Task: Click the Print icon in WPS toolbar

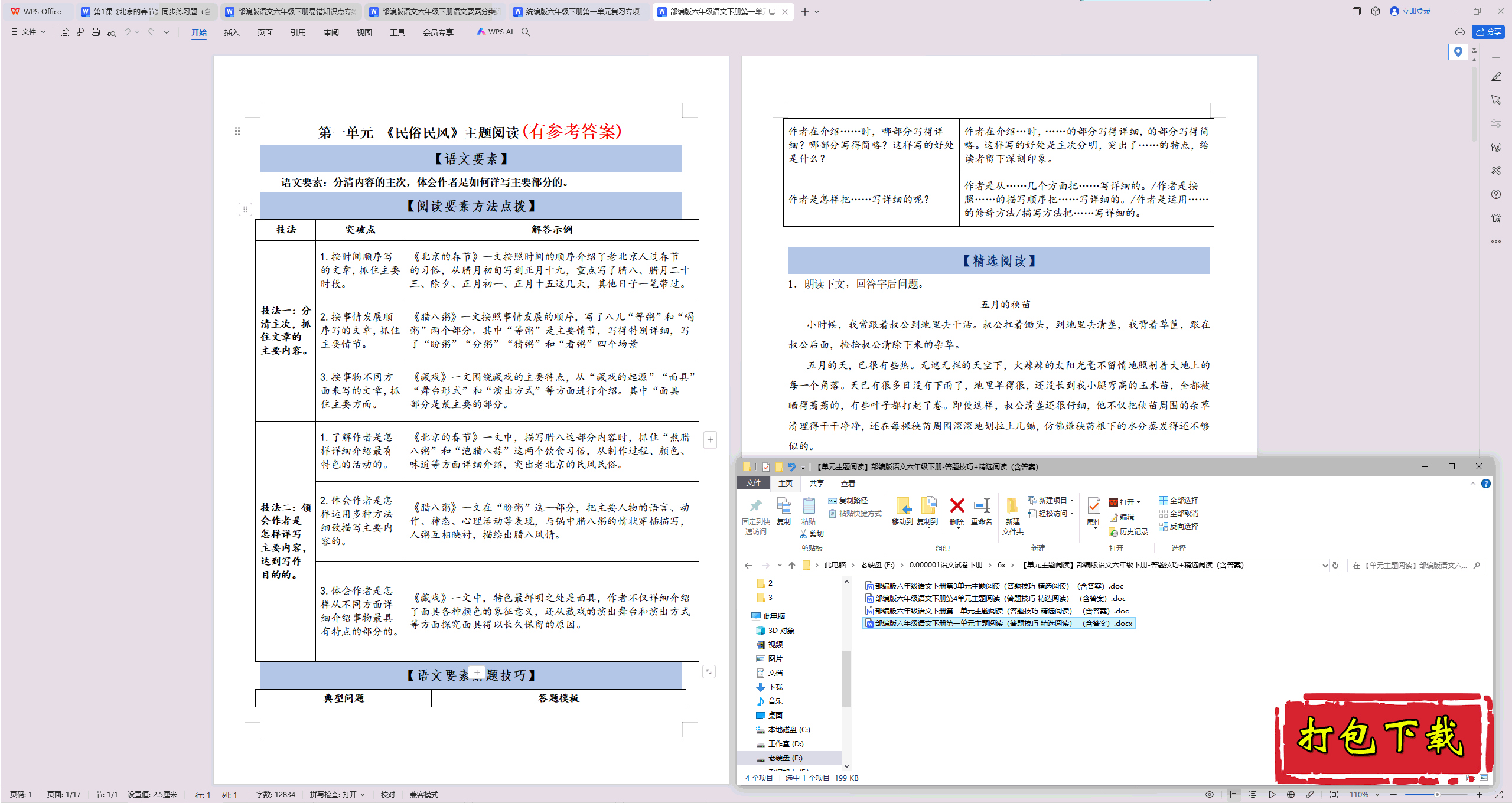Action: pyautogui.click(x=96, y=32)
